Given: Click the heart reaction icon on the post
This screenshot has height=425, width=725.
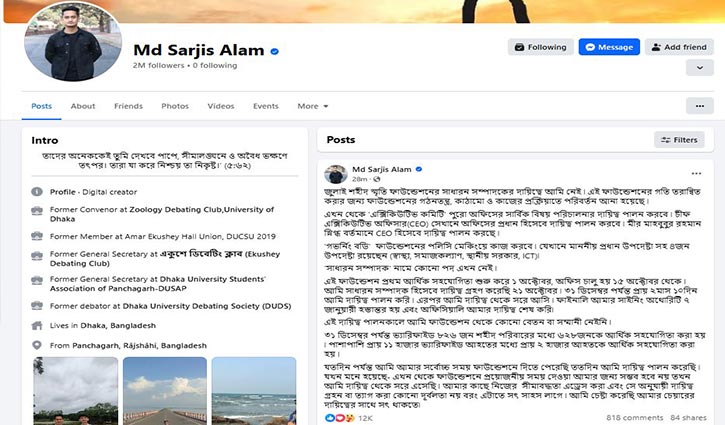Looking at the screenshot, I should 339,418.
